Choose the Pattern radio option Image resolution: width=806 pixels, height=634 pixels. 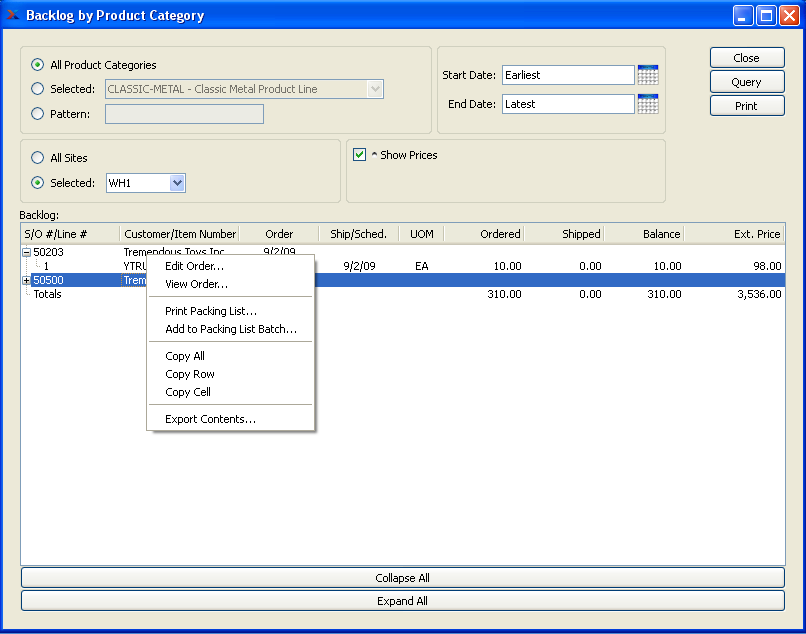point(38,114)
